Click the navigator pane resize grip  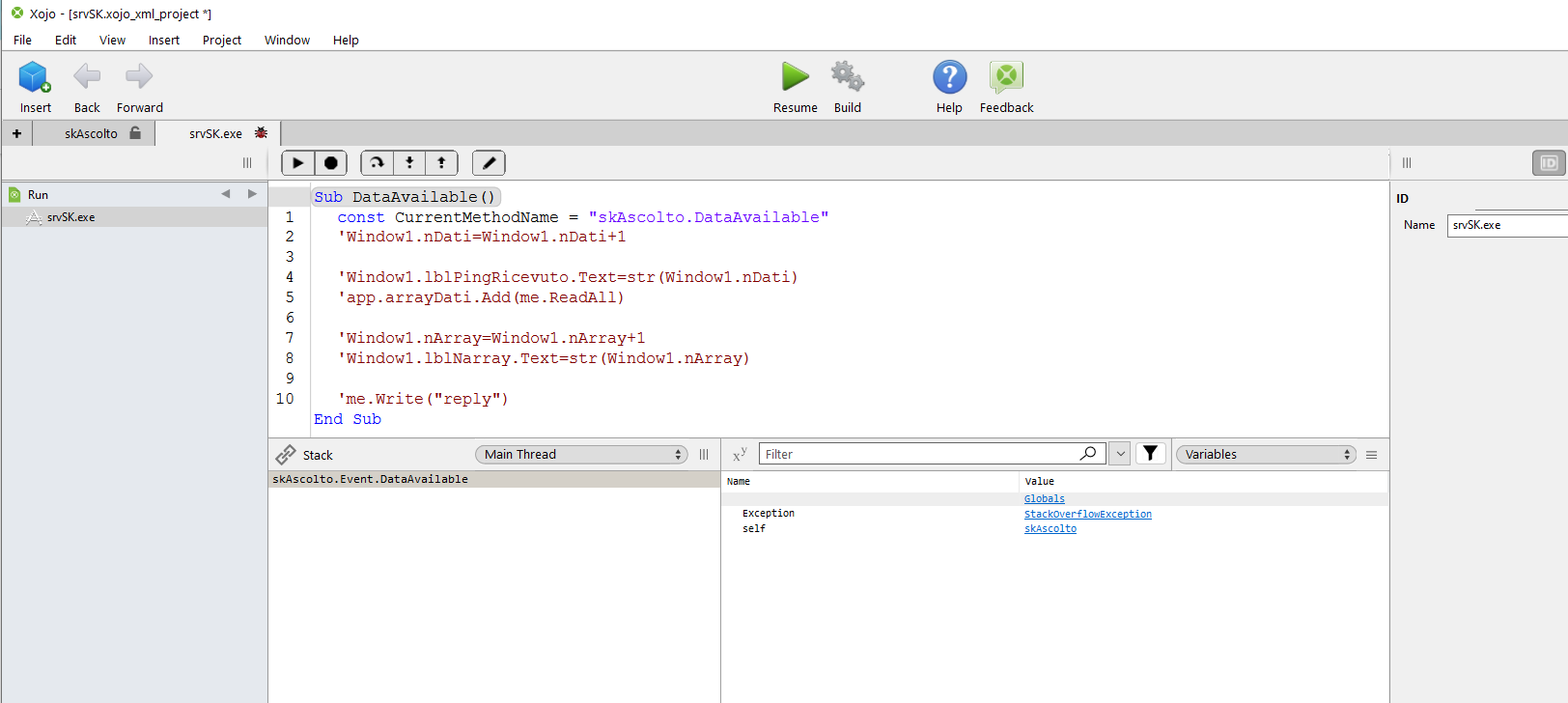pyautogui.click(x=247, y=163)
